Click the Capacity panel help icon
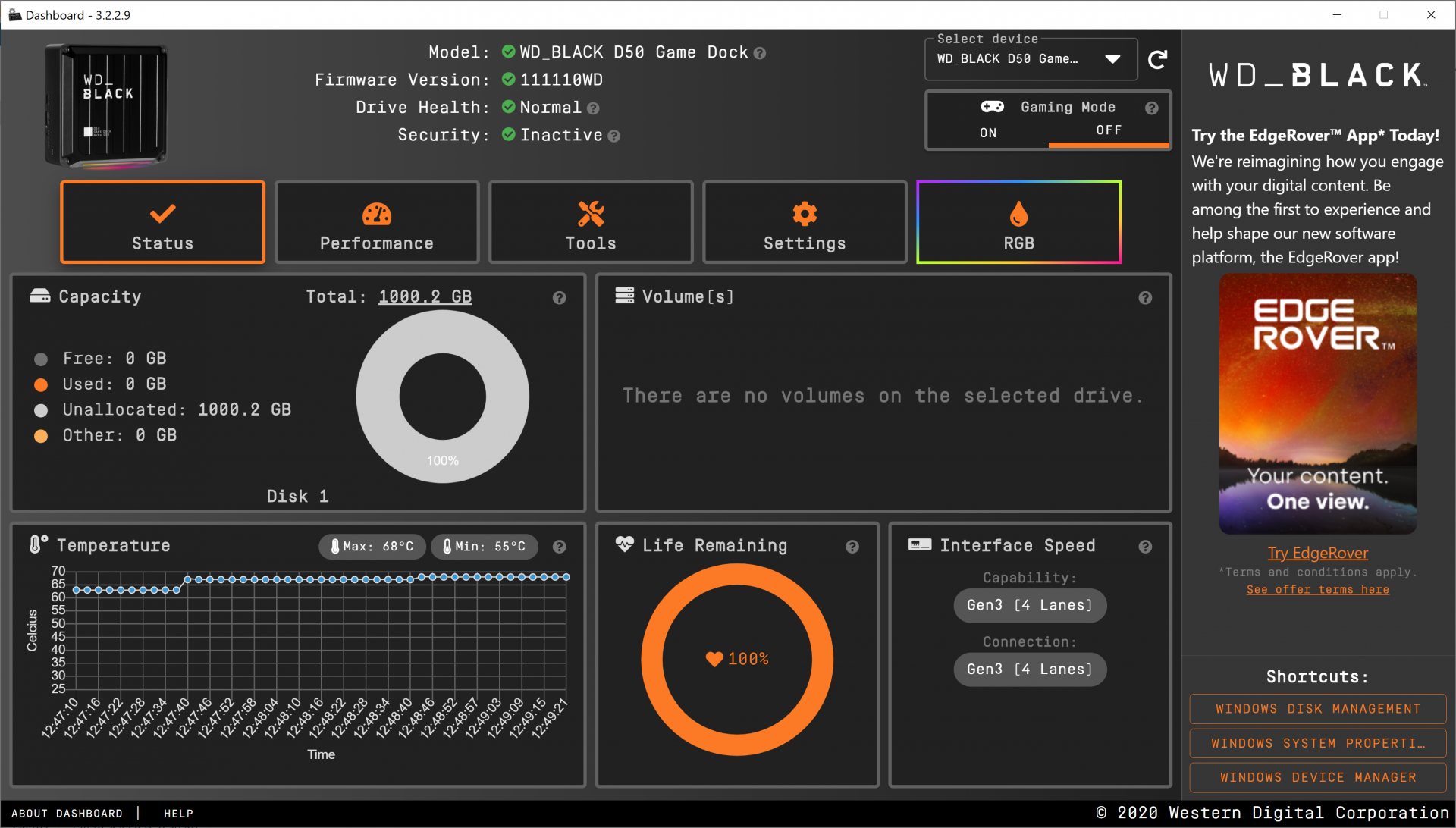 pos(560,298)
